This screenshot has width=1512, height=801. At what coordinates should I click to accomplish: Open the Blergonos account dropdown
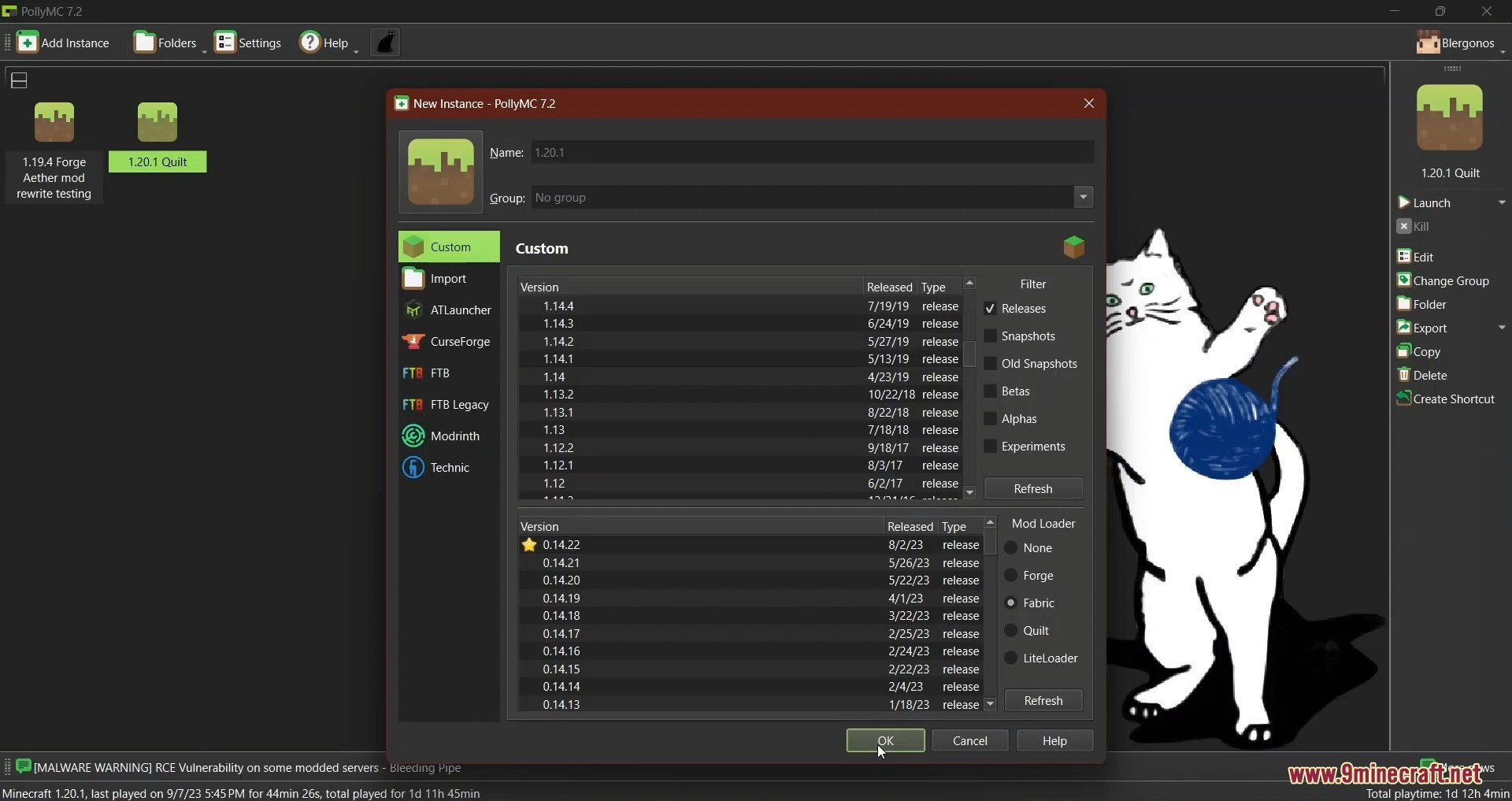tap(1461, 43)
